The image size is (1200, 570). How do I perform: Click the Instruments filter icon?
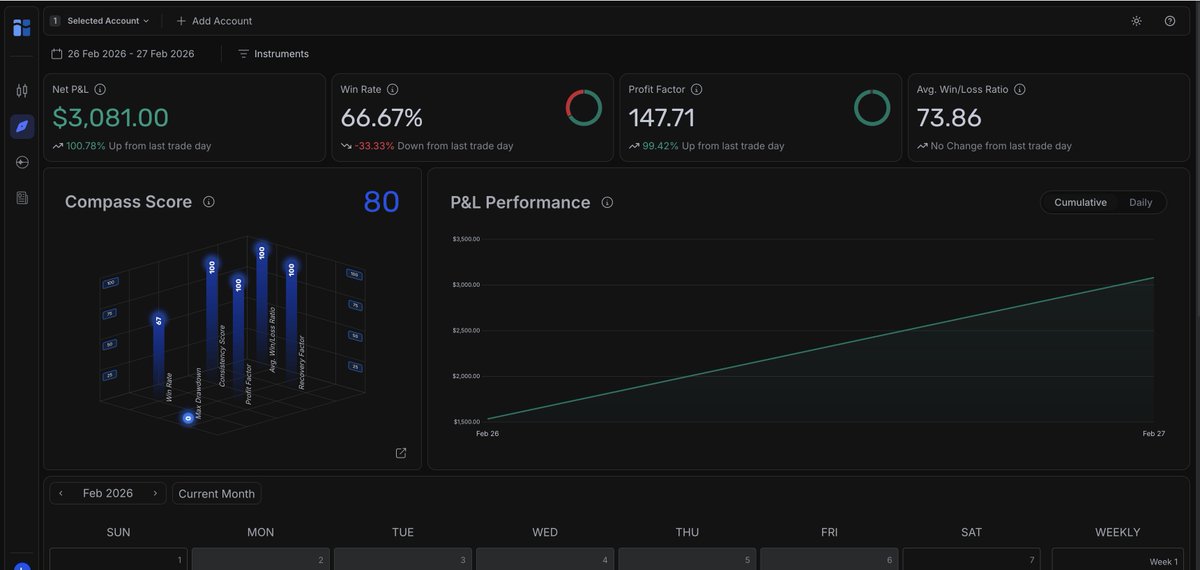tap(243, 54)
